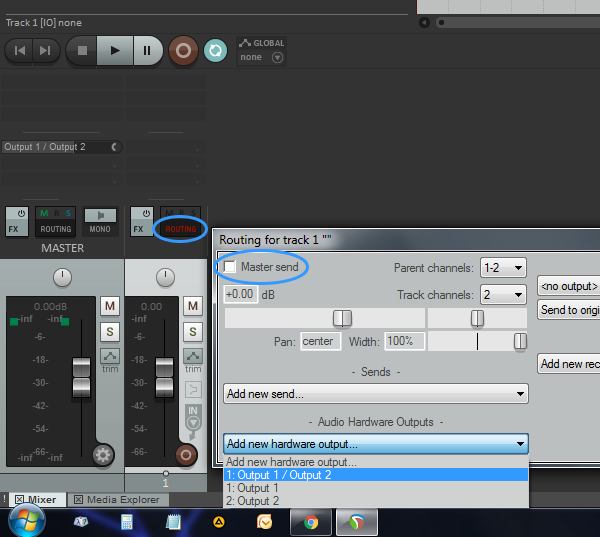Open the Add new send dropdown

point(375,394)
